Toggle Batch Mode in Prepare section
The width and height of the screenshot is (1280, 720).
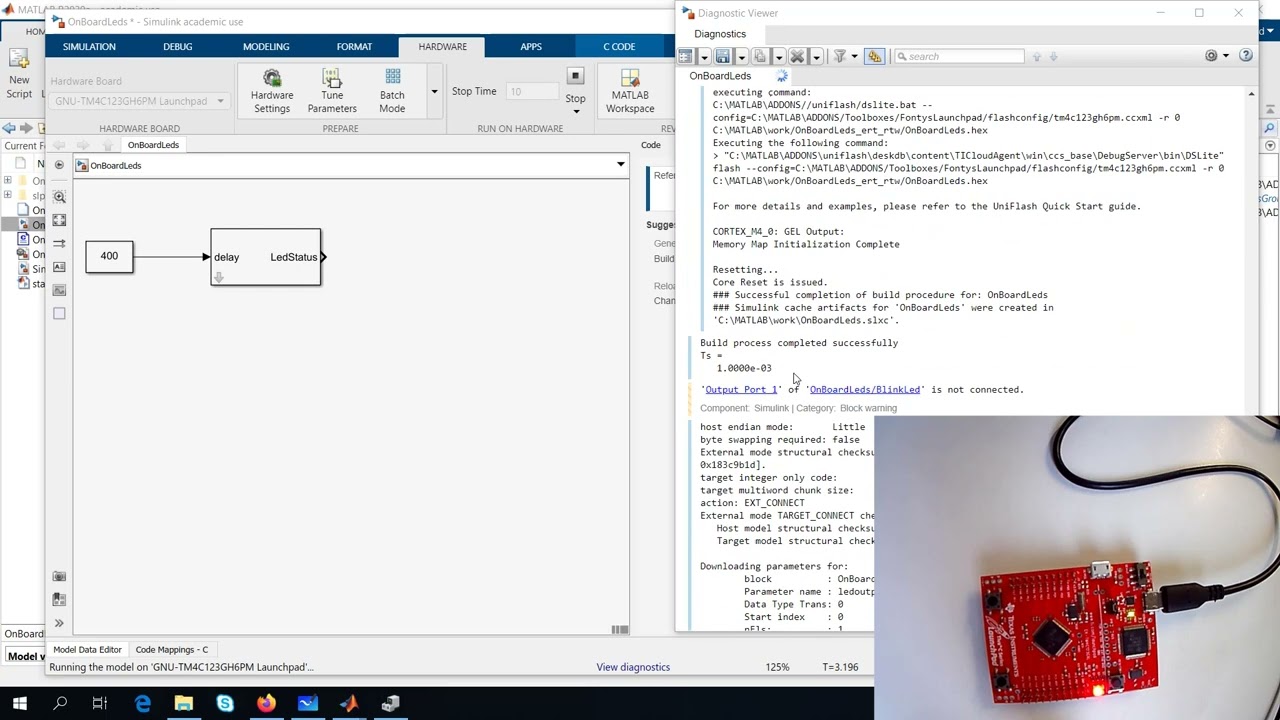coord(392,91)
